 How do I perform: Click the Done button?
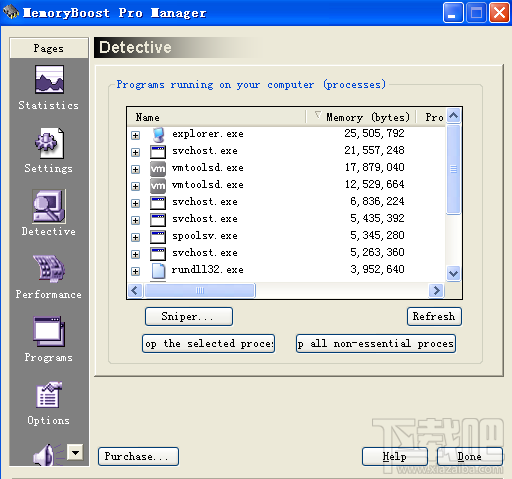(470, 456)
